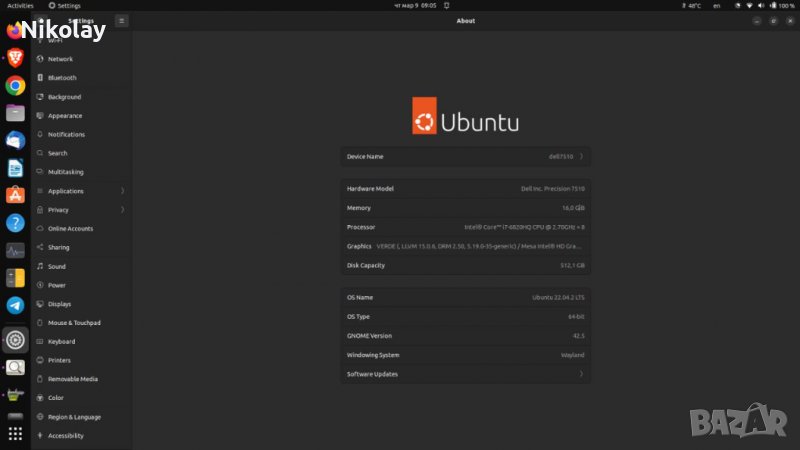Switch keyboard layout via the en indicator
The image size is (800, 450).
tap(716, 5)
